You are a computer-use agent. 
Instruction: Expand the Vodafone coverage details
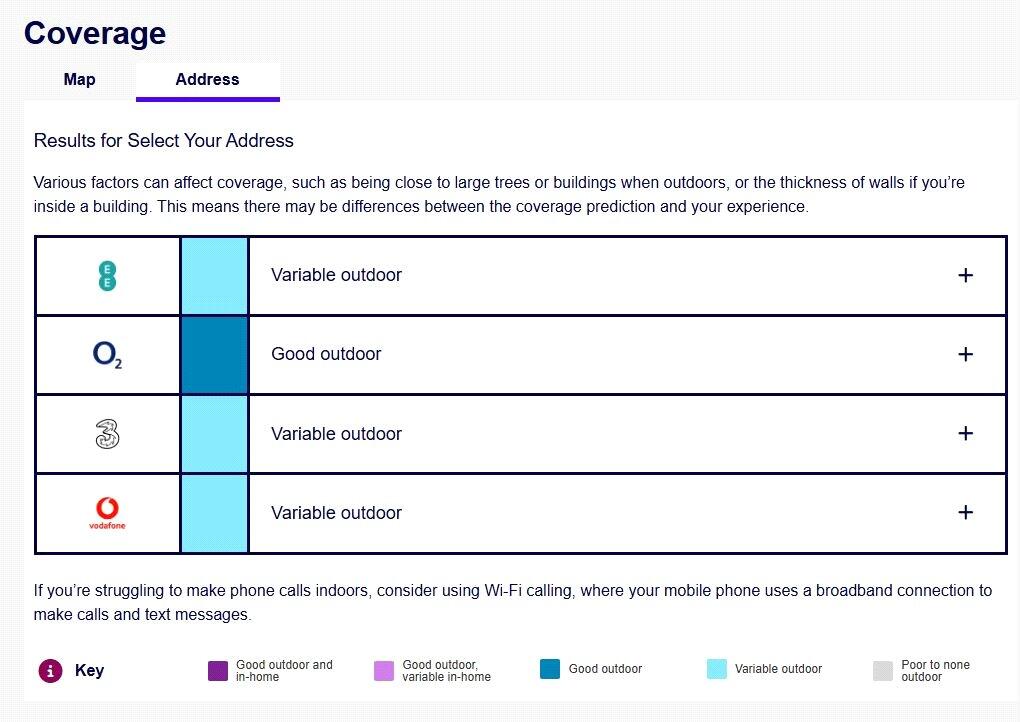point(965,512)
